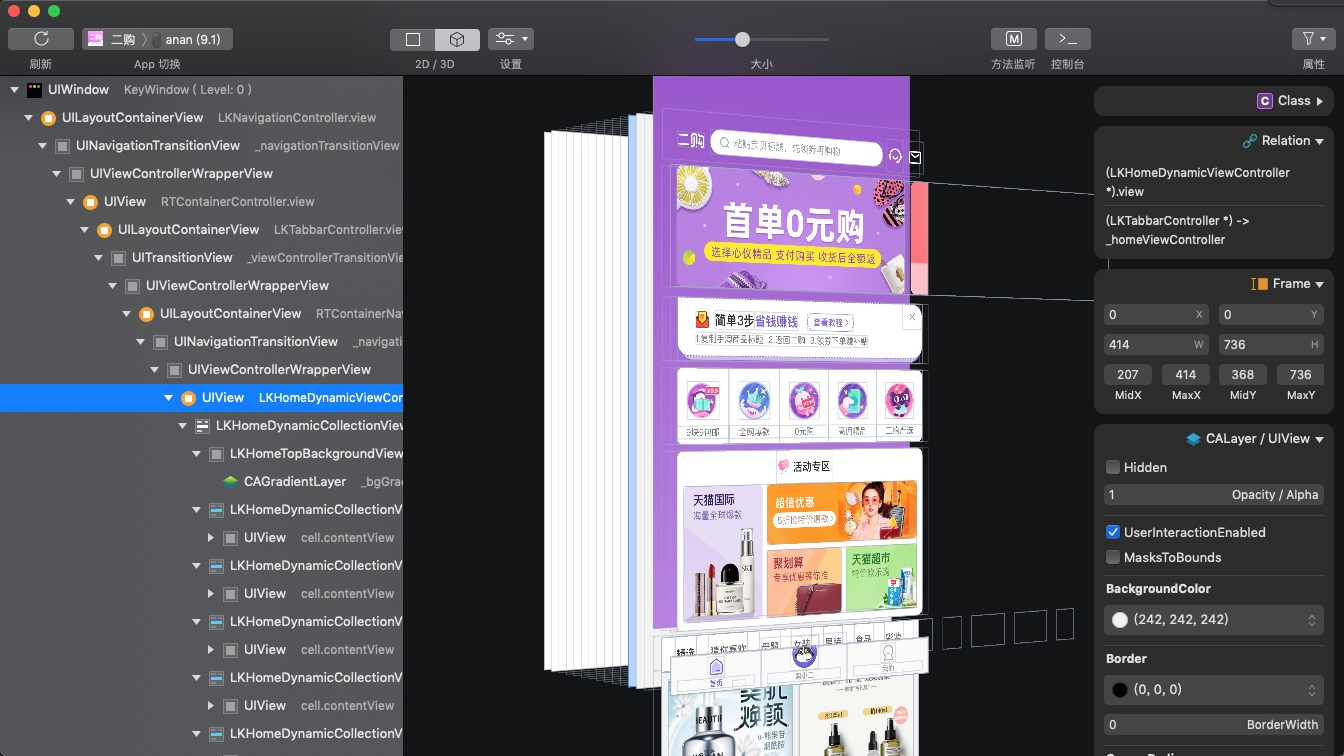Viewport: 1344px width, 756px height.
Task: Click the refresh (刷新) toolbar button
Action: click(x=41, y=39)
